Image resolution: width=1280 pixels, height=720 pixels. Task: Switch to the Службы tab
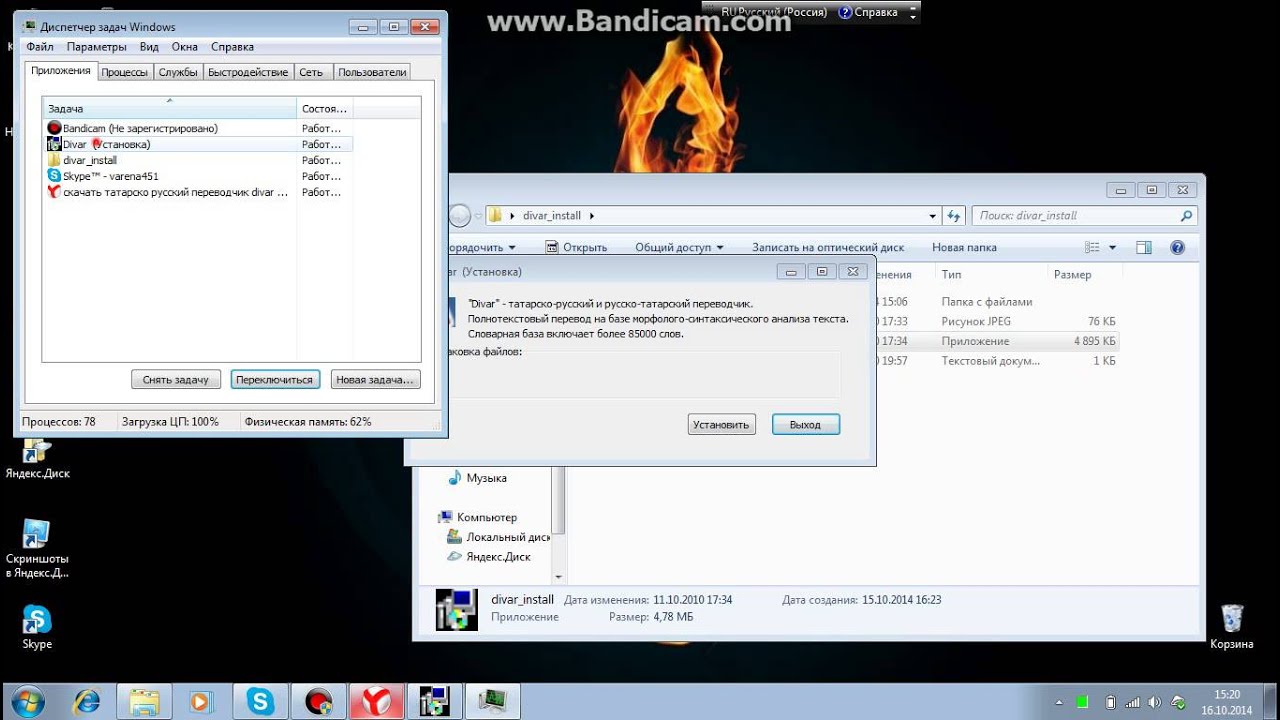tap(178, 72)
